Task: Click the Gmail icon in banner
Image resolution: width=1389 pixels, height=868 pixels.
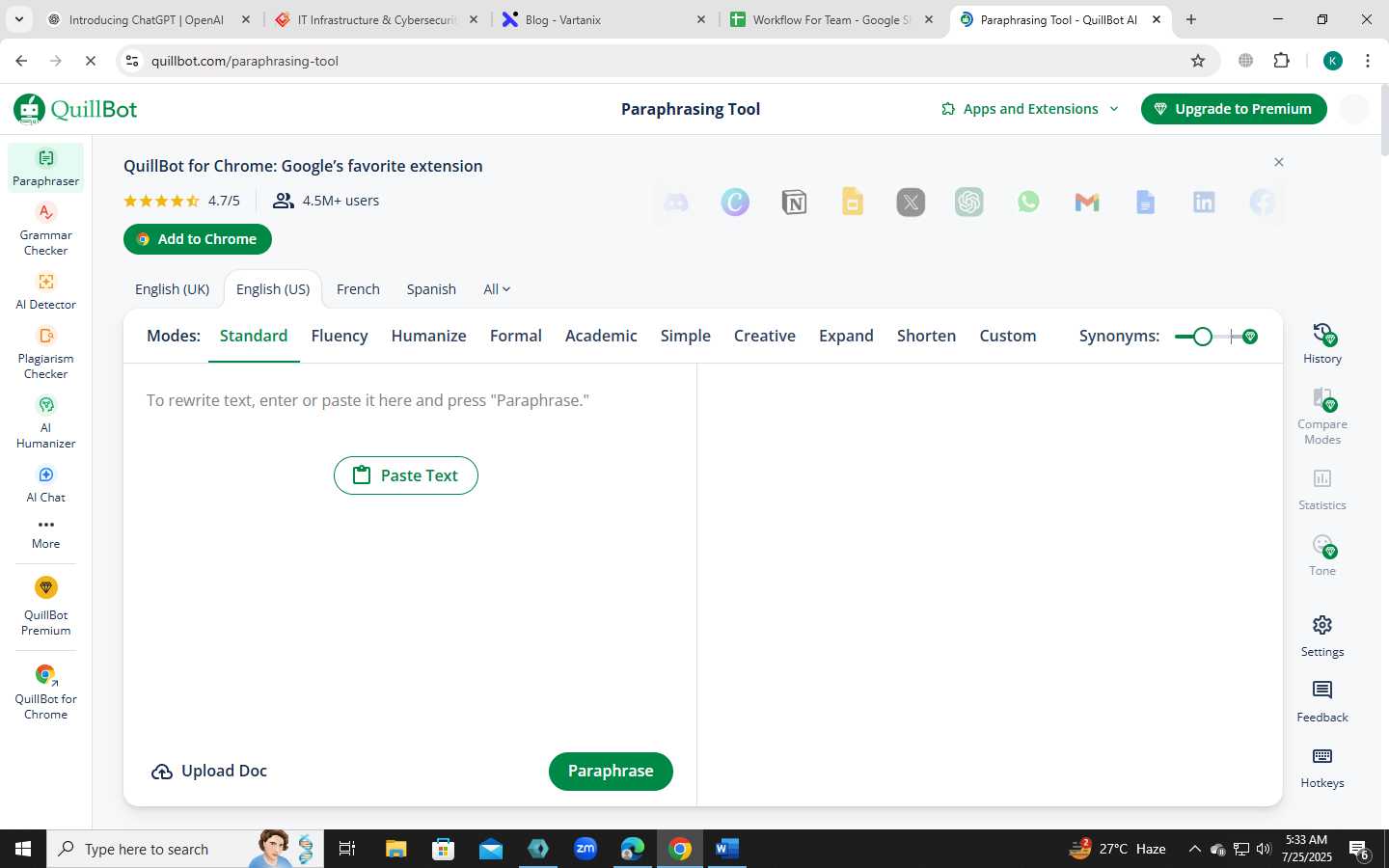Action: tap(1087, 203)
